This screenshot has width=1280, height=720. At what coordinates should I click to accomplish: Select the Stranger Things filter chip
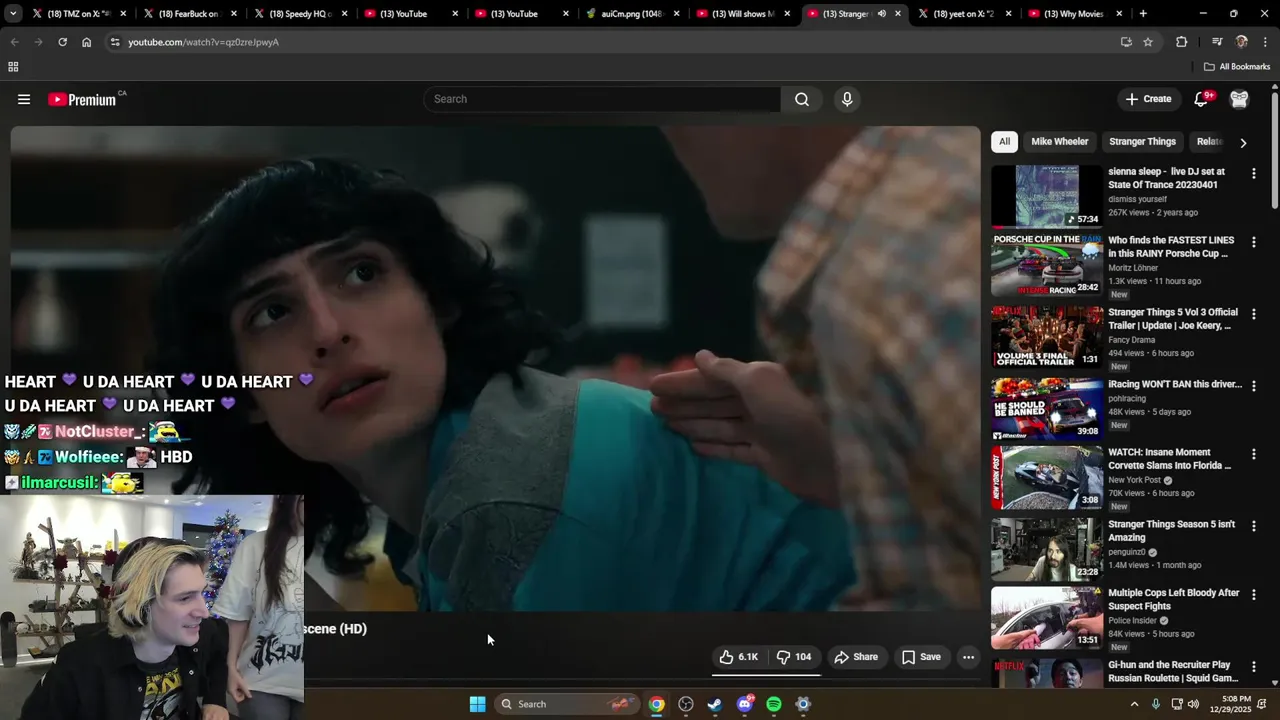tap(1142, 142)
